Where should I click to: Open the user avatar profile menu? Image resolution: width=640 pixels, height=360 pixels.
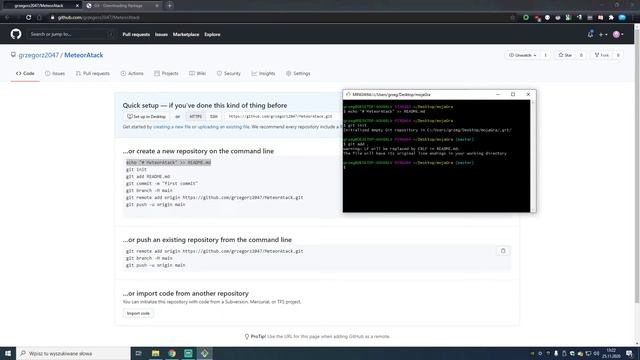click(x=618, y=35)
